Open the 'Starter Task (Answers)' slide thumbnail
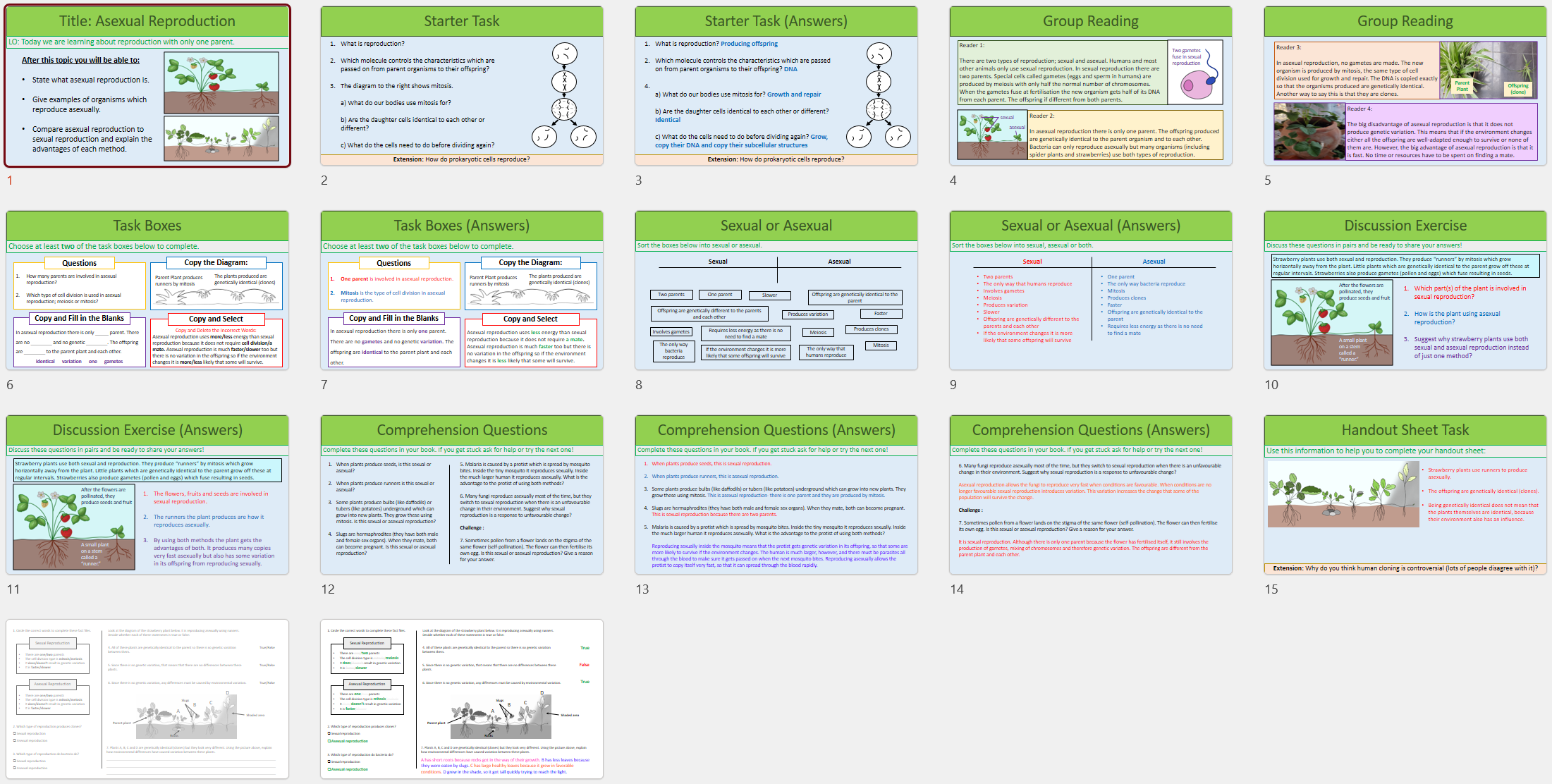This screenshot has height=784, width=1552. click(776, 86)
